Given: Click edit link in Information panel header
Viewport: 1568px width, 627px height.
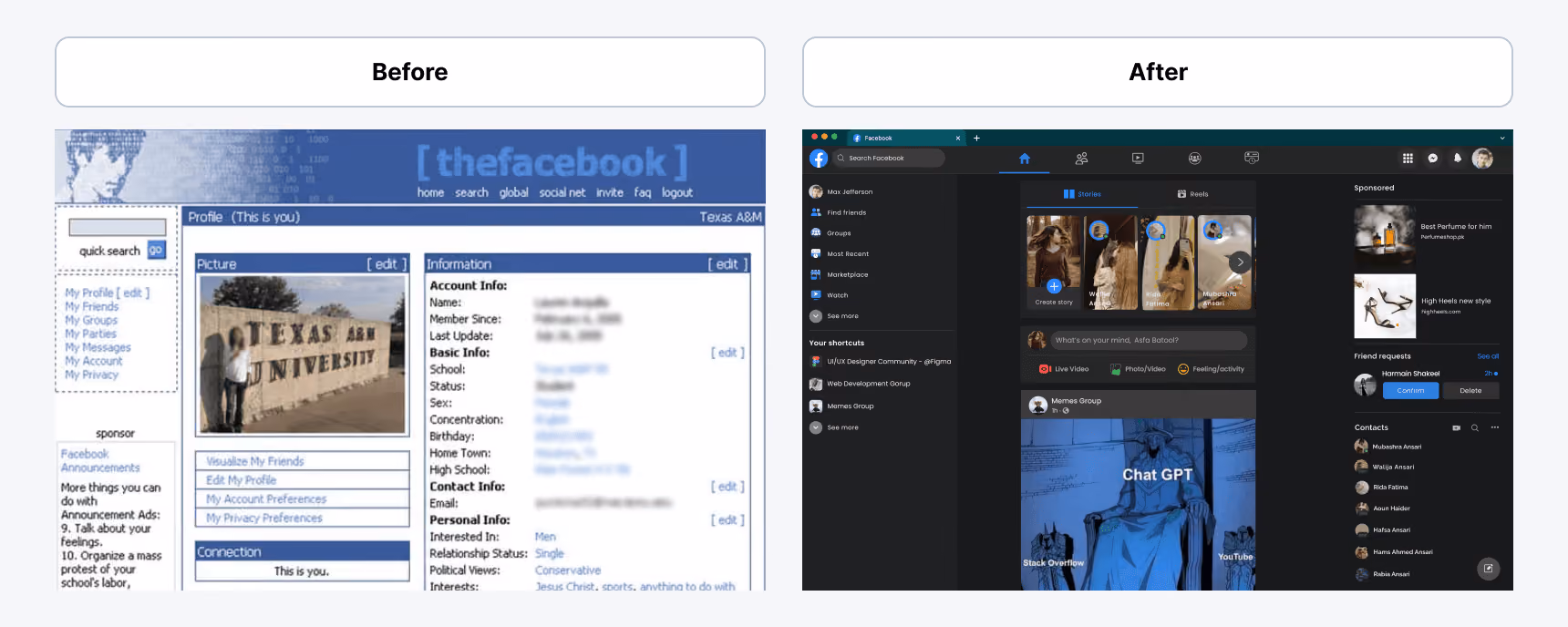Looking at the screenshot, I should [727, 264].
